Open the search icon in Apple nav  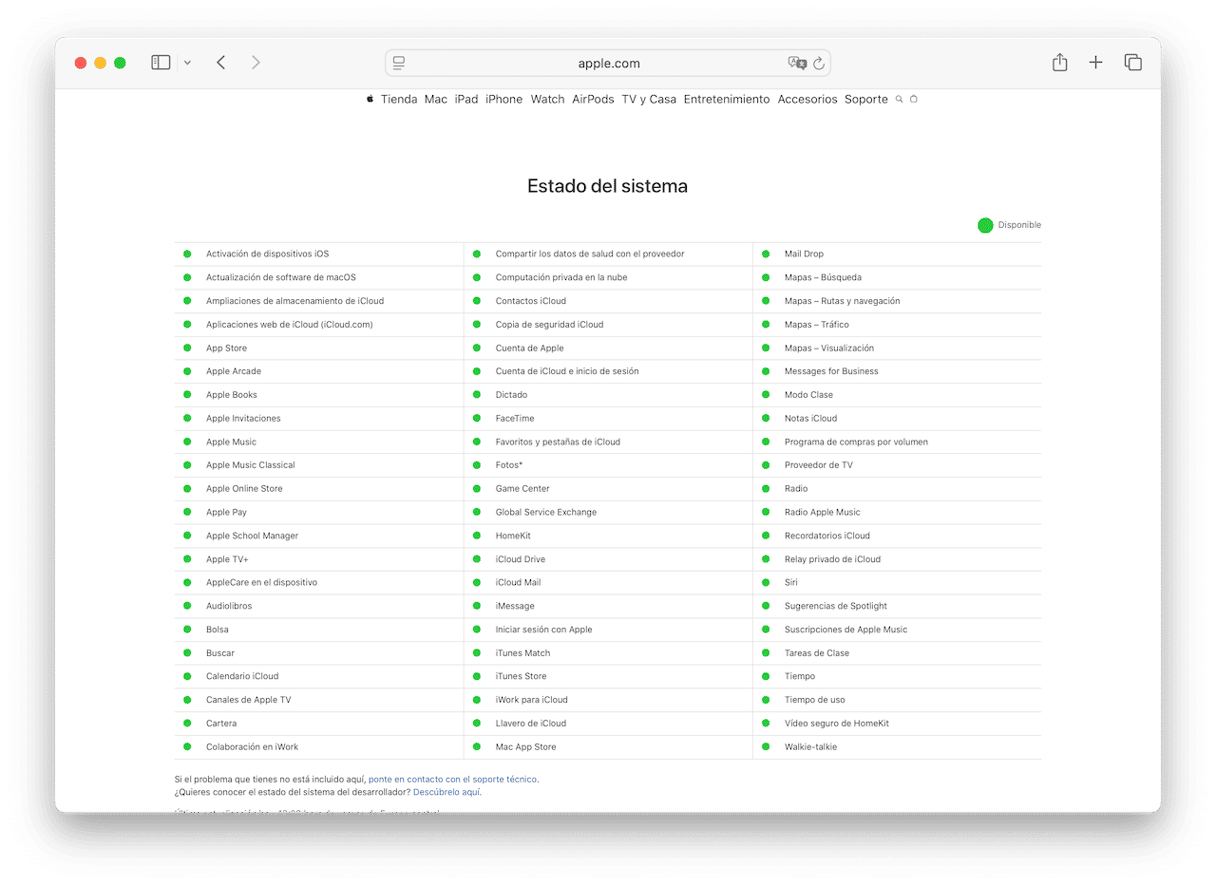point(899,99)
